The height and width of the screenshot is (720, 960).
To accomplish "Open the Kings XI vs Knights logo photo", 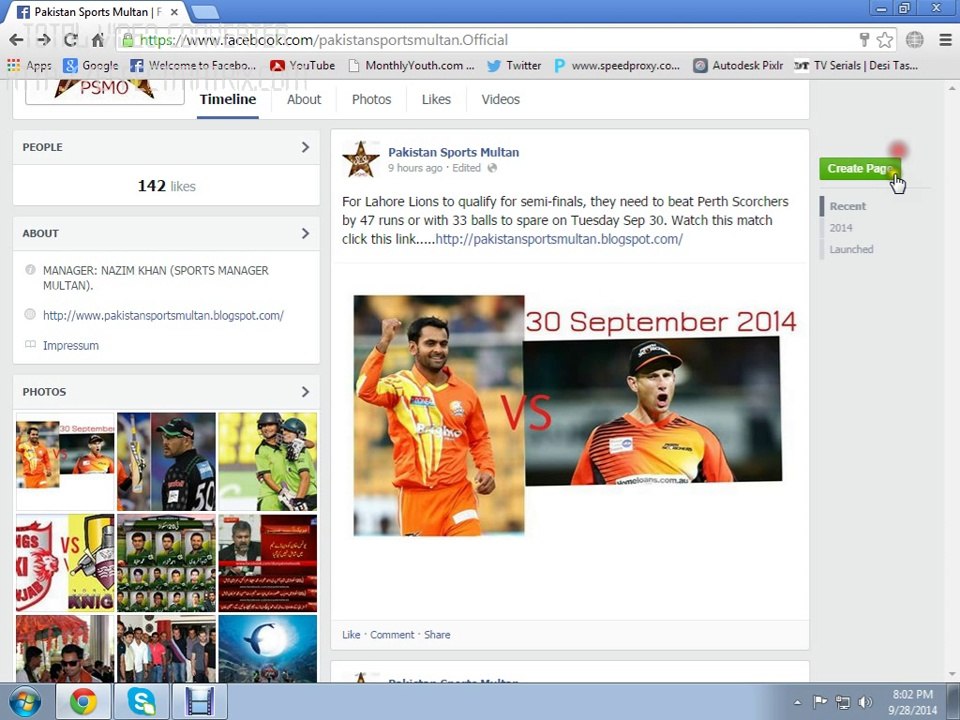I will tap(65, 563).
